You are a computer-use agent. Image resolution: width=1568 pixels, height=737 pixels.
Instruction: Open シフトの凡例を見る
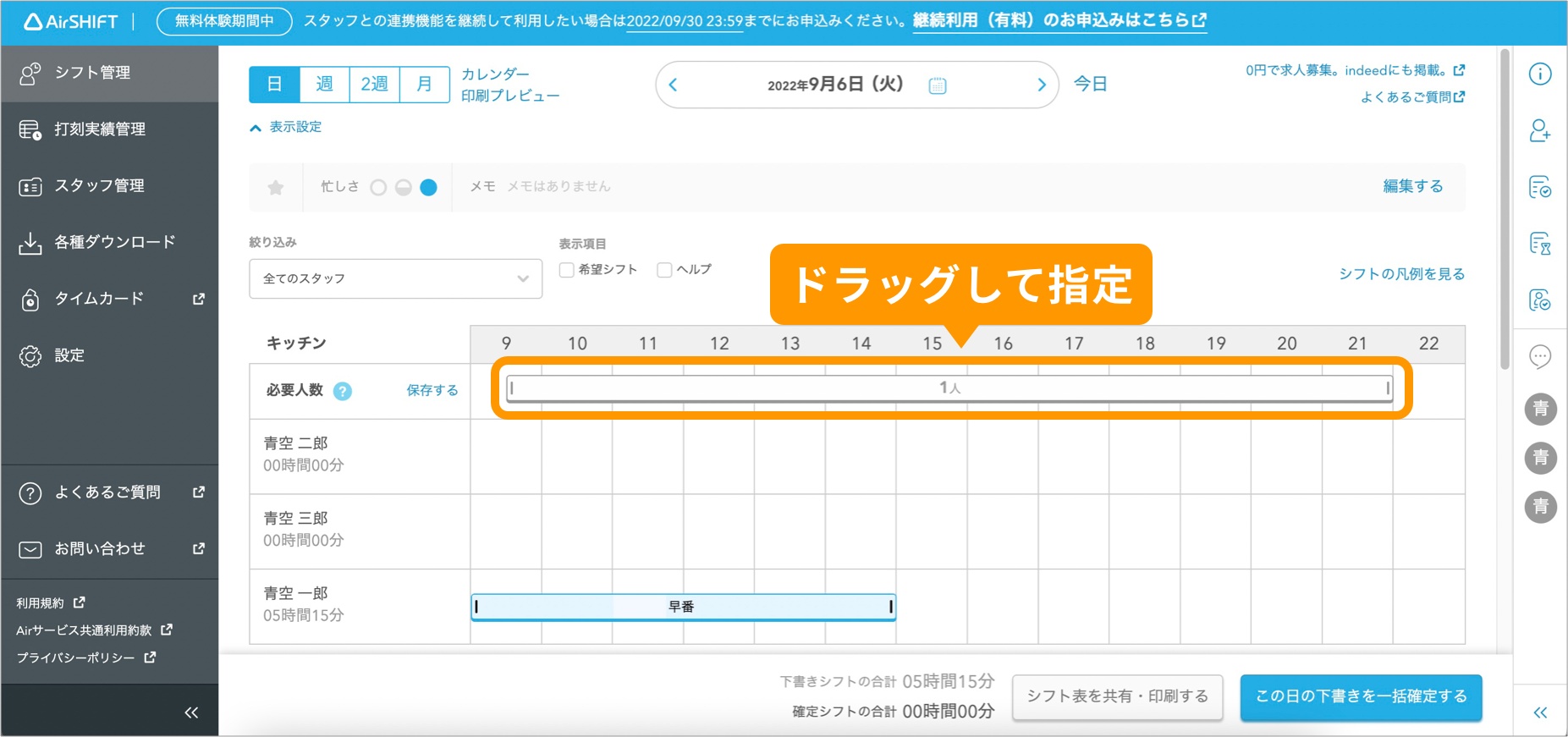coord(1401,274)
